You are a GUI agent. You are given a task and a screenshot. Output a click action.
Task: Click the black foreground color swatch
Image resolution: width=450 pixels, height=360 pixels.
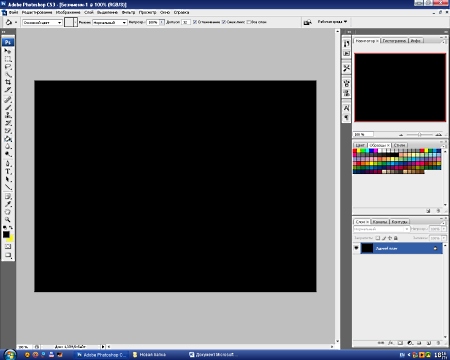pyautogui.click(x=6, y=235)
